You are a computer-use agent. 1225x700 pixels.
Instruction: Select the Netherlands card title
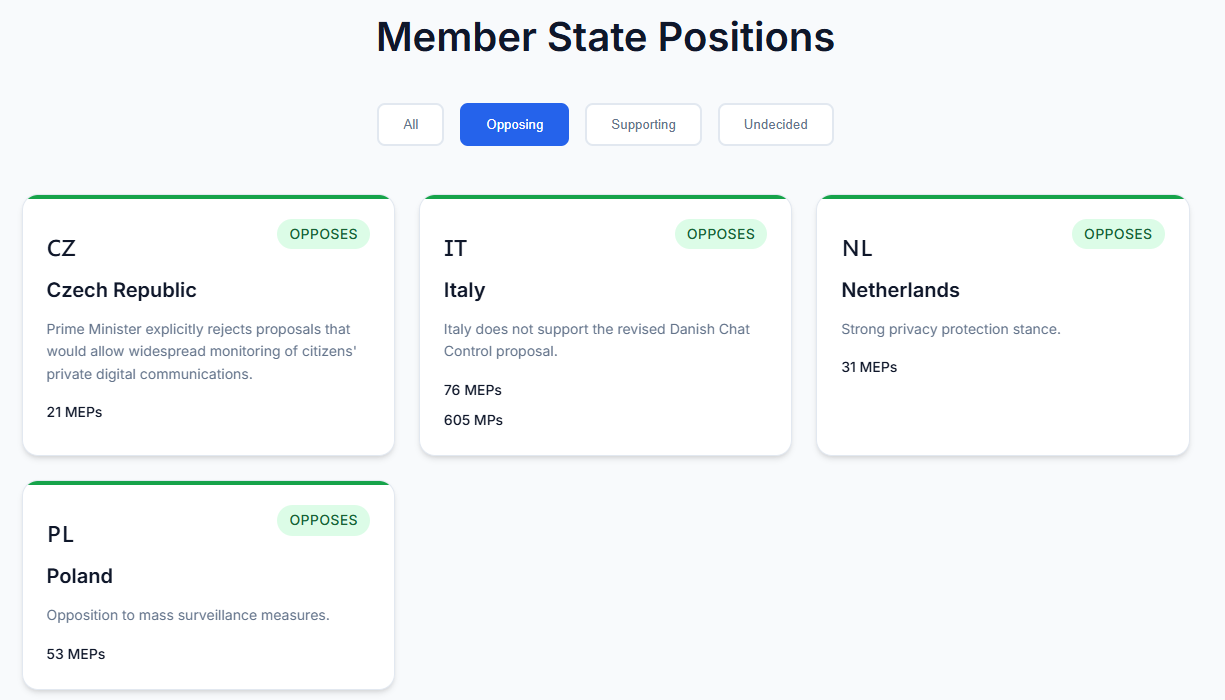[900, 290]
